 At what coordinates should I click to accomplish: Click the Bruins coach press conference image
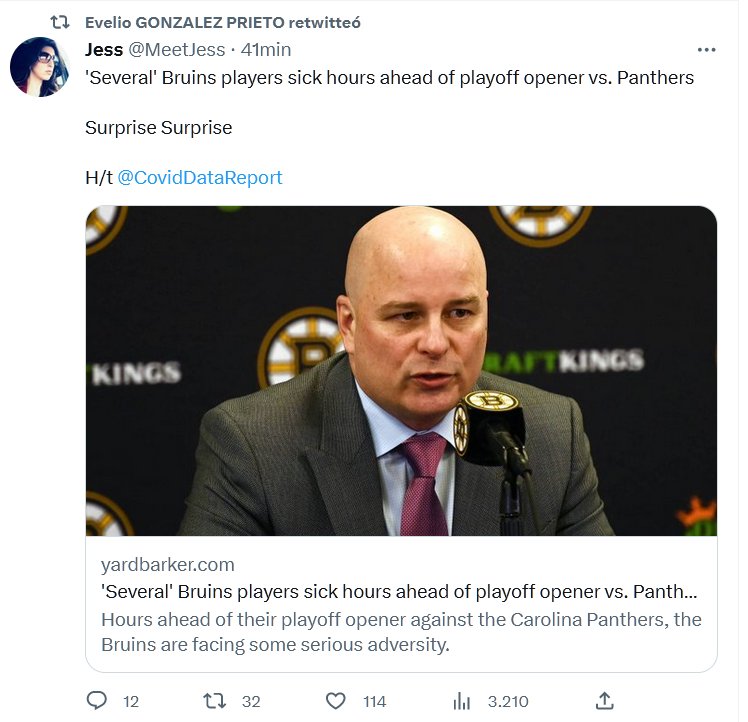click(401, 370)
